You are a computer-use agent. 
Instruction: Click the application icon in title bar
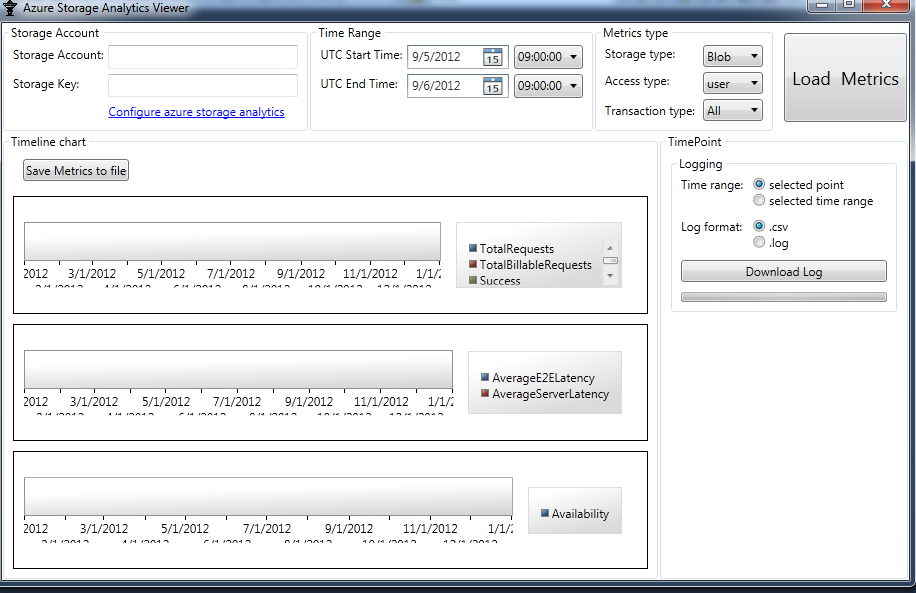pos(10,8)
